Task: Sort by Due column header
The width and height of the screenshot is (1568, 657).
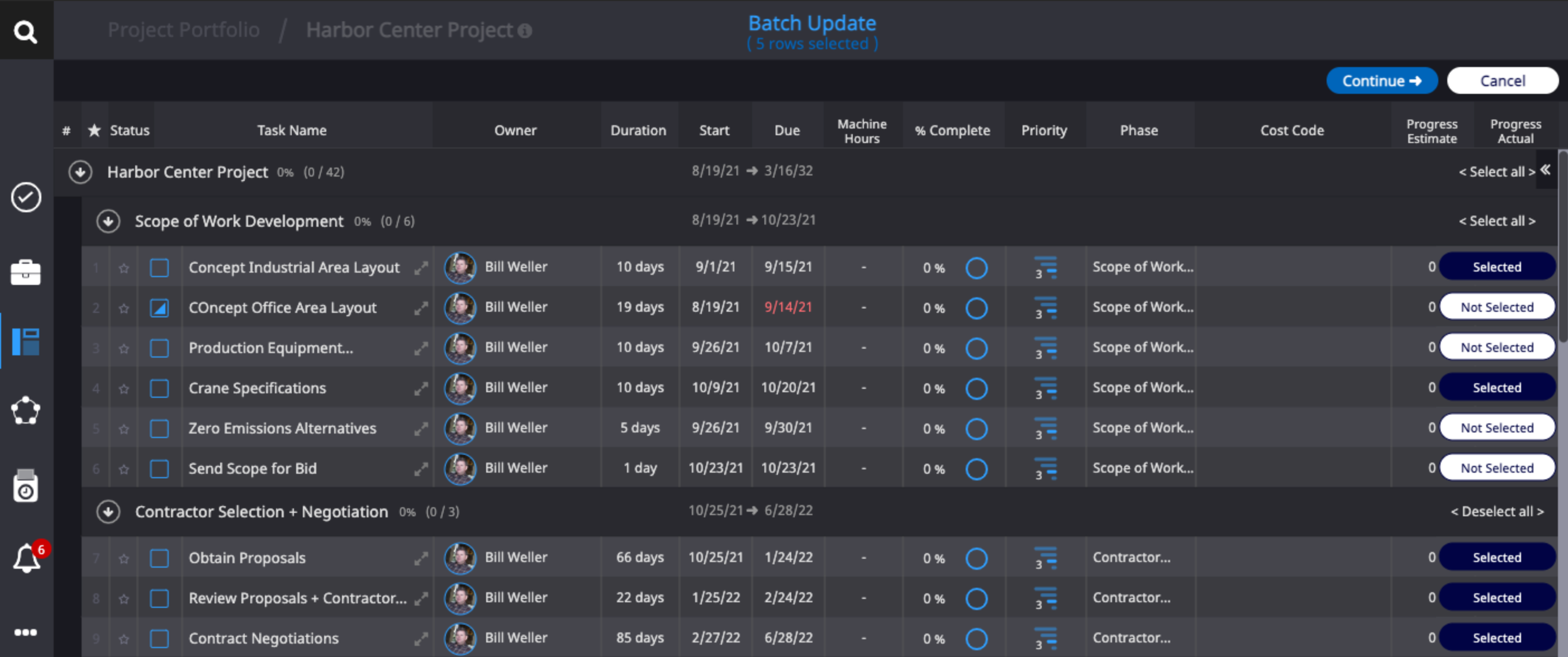Action: (786, 130)
